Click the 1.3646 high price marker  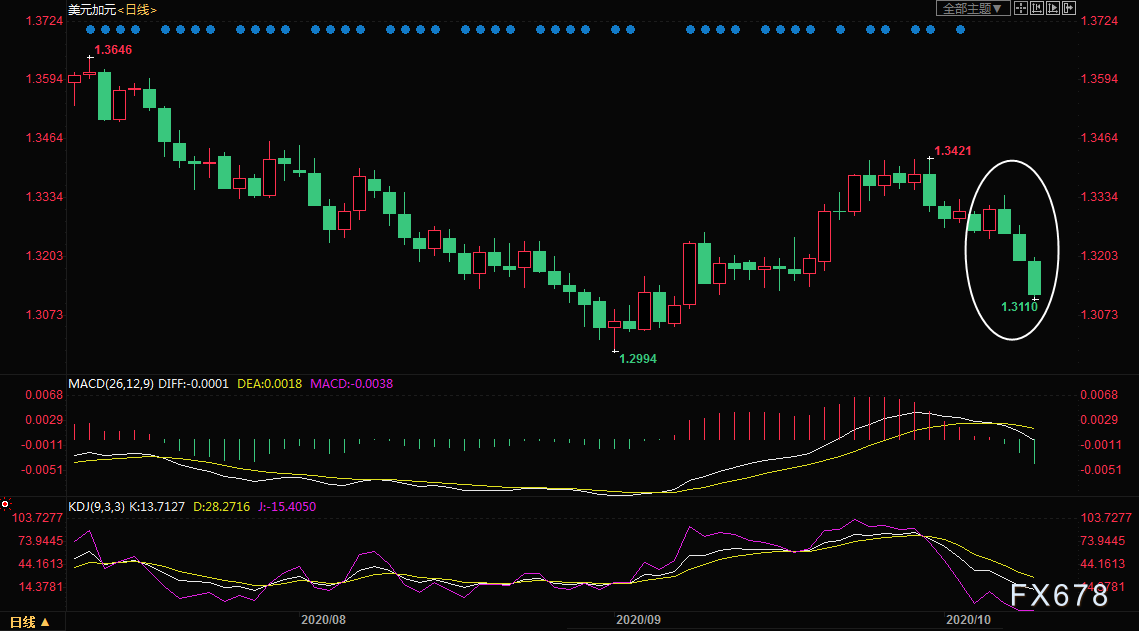click(x=113, y=49)
